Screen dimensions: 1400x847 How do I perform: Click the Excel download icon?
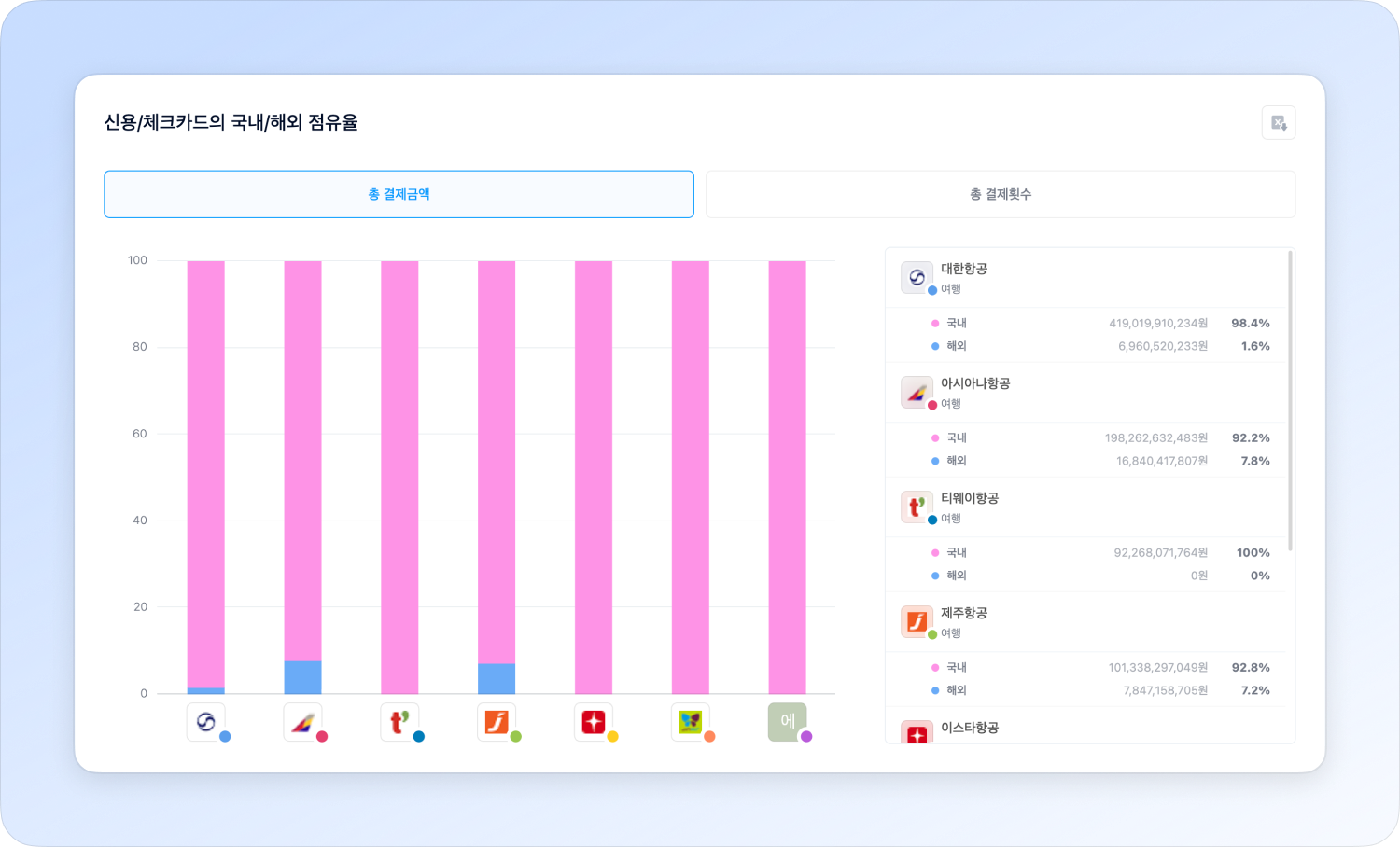tap(1278, 123)
